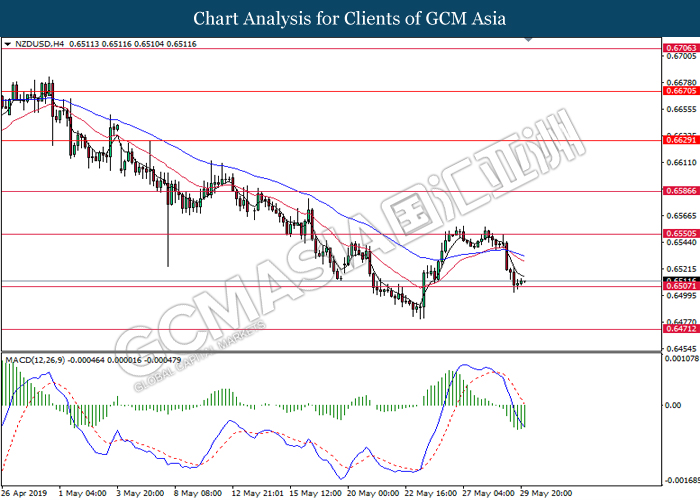Screen dimensions: 700x500
Task: Click the 0.64995 price axis value
Action: tap(681, 296)
